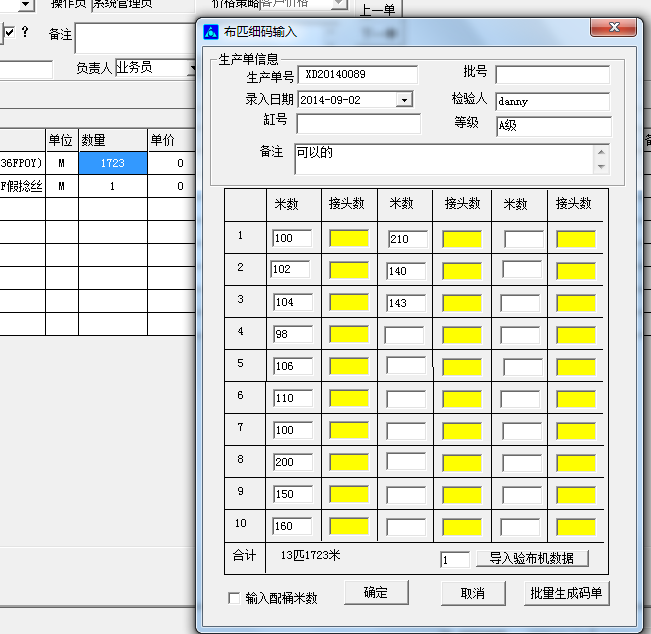Viewport: 651px width, 634px height.
Task: Click 上一单 button in main window
Action: pyautogui.click(x=378, y=9)
